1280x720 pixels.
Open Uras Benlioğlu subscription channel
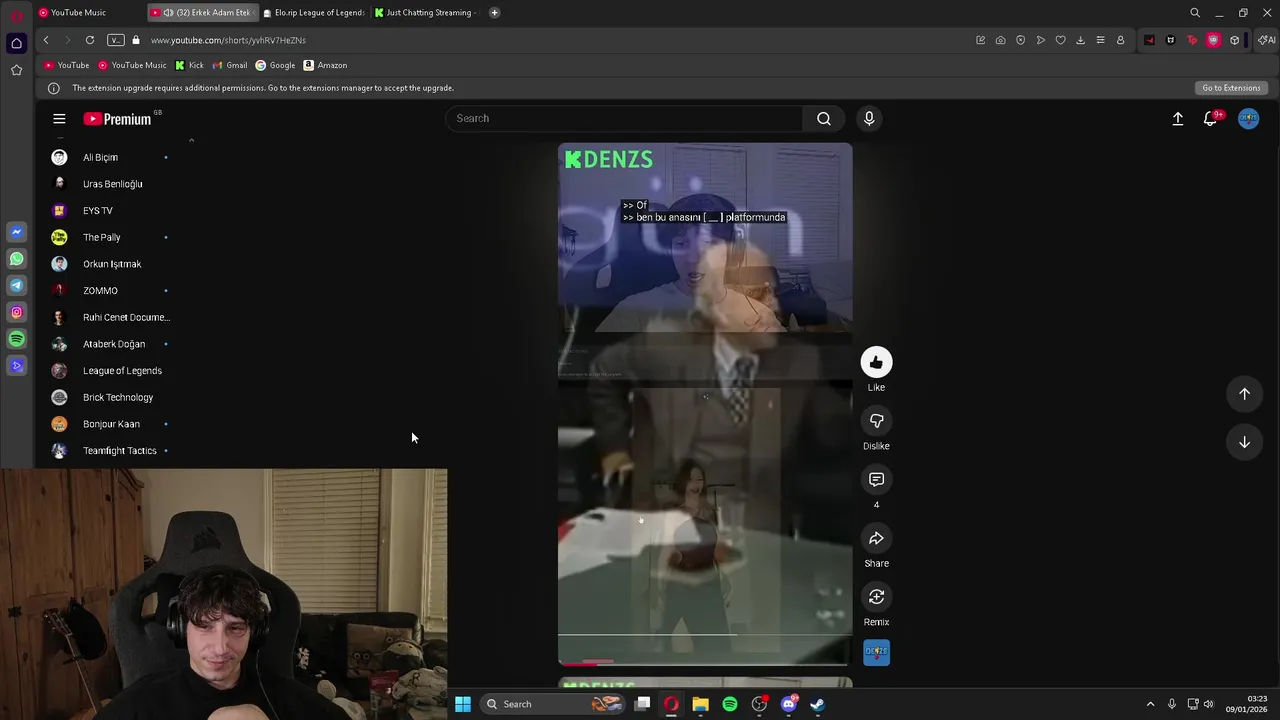coord(110,184)
